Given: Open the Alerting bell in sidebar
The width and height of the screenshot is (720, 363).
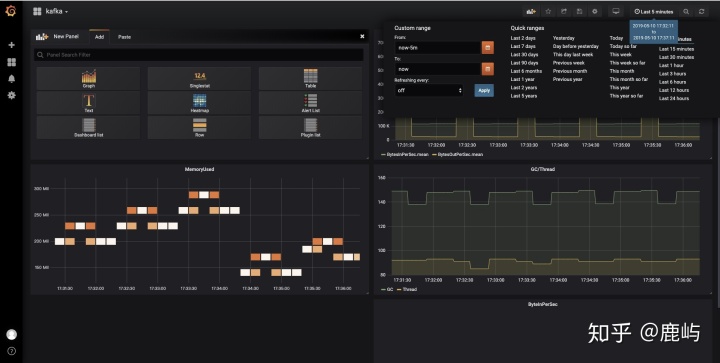Looking at the screenshot, I should pos(11,78).
